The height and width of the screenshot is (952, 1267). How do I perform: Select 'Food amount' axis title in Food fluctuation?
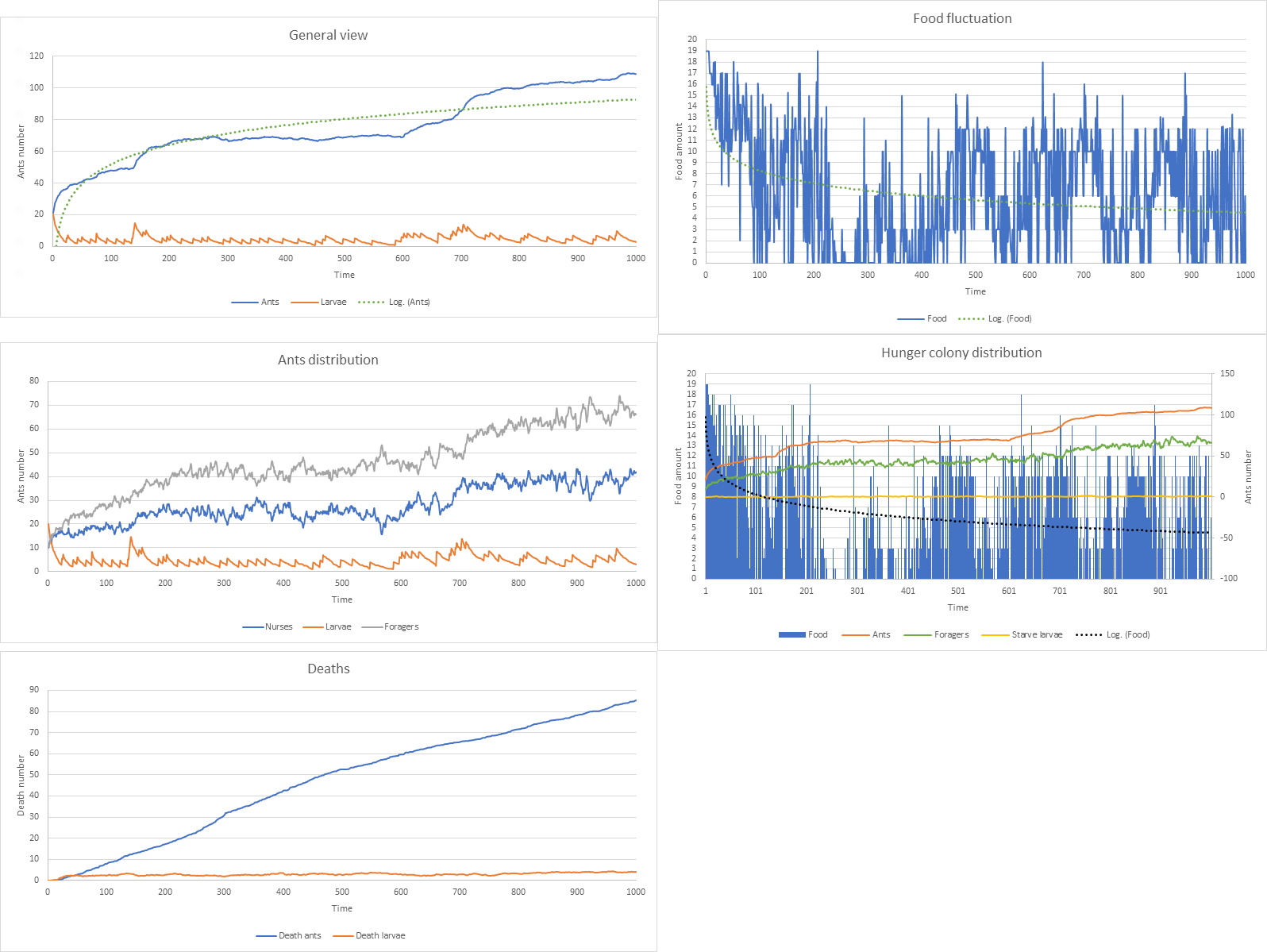coord(679,151)
